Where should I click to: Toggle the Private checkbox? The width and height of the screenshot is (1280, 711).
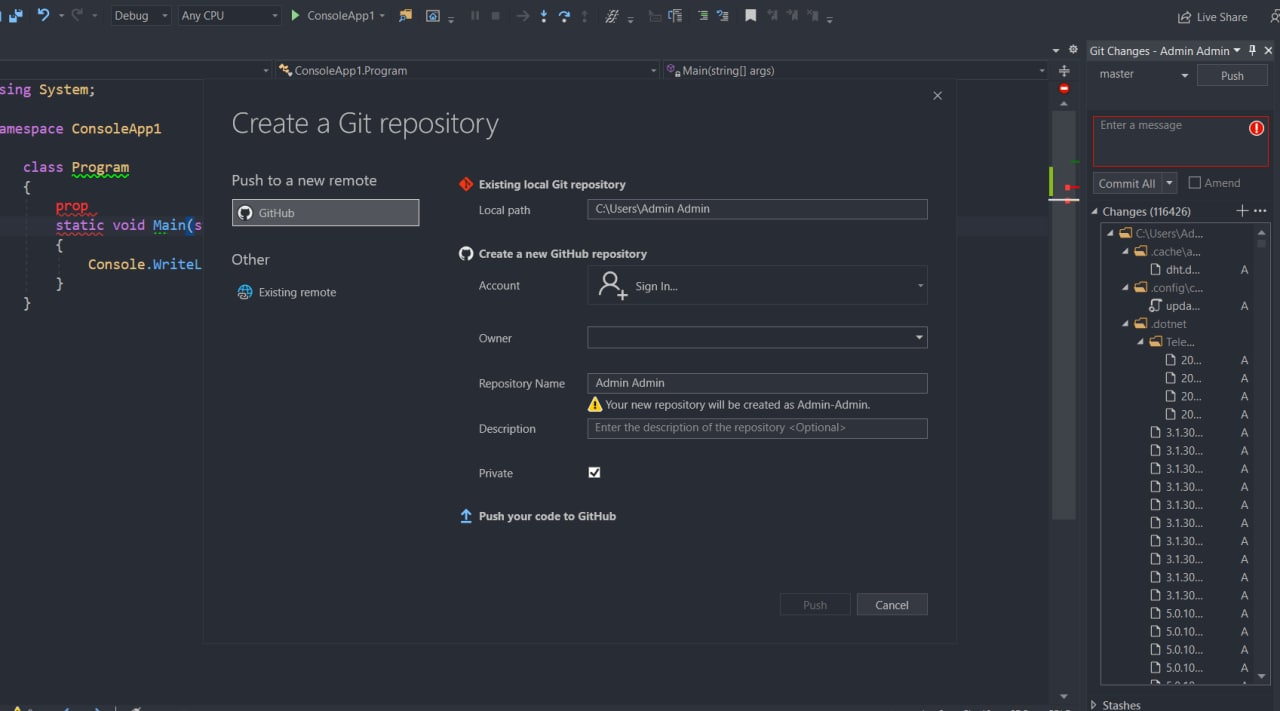594,473
